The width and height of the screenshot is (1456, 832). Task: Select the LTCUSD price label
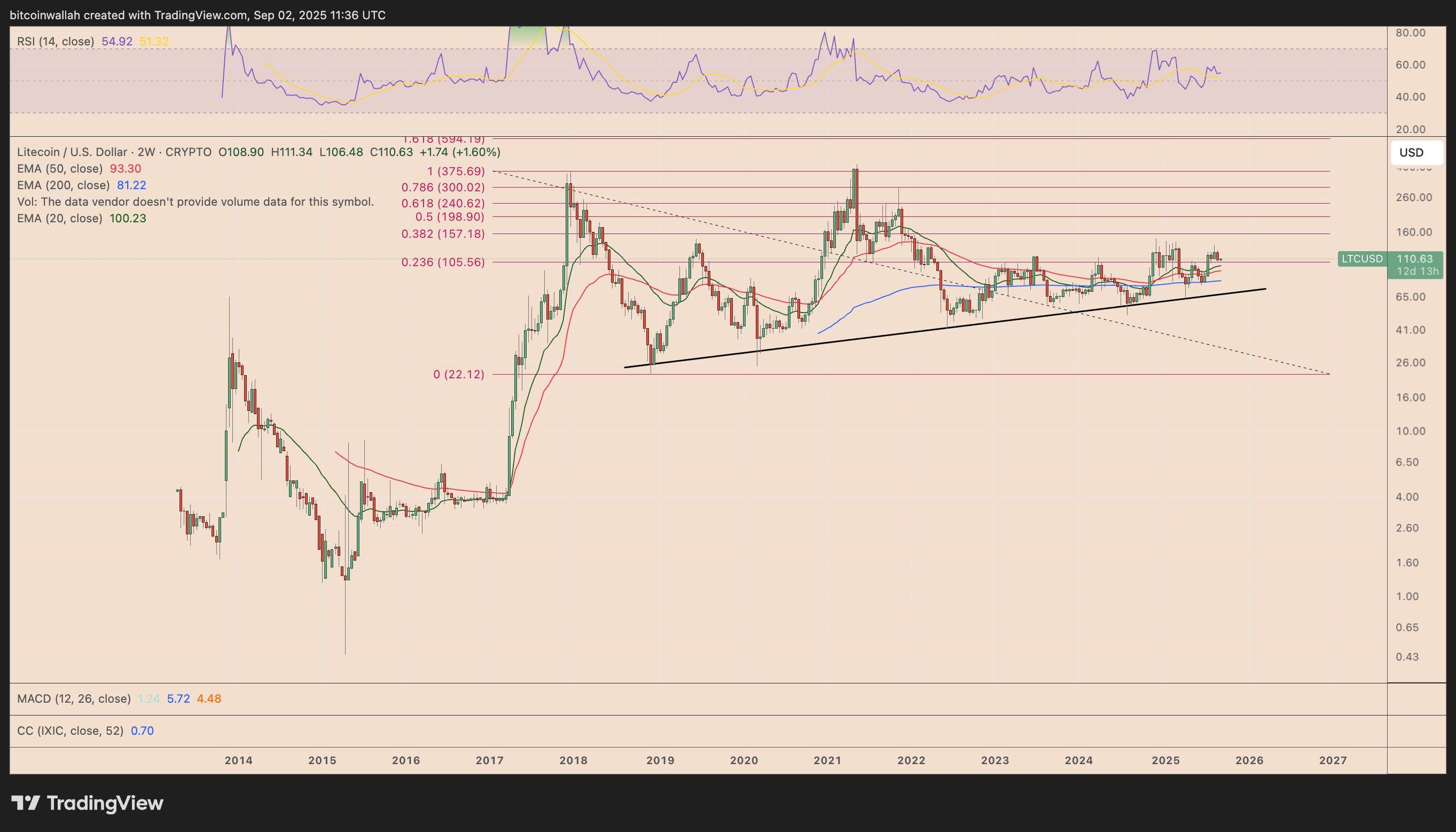1362,259
